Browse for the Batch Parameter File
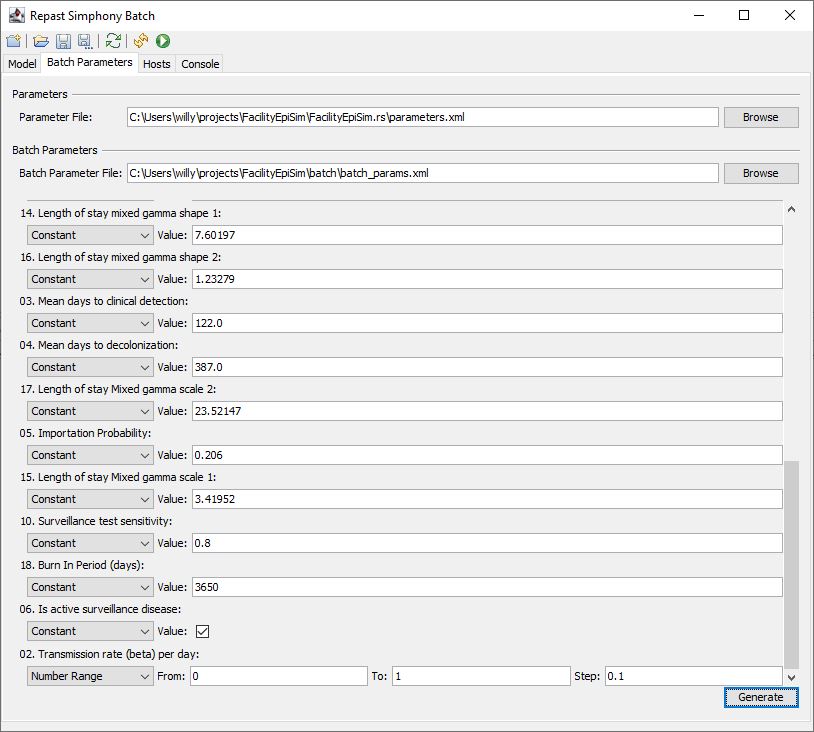Viewport: 814px width, 732px height. pyautogui.click(x=760, y=173)
